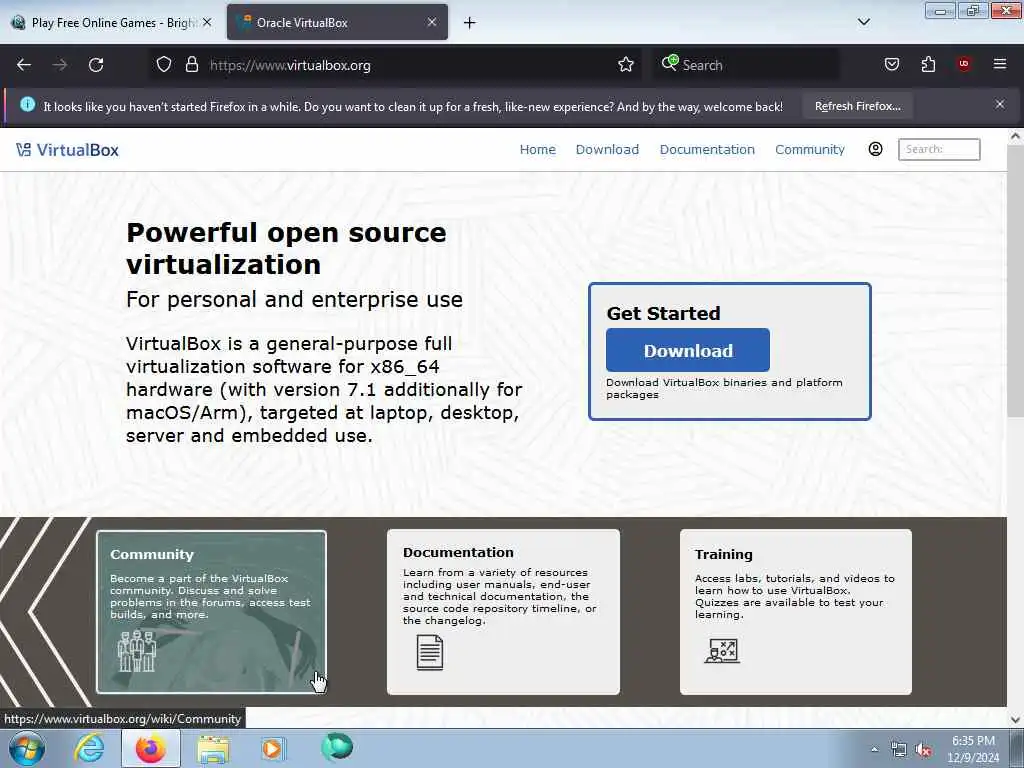Open the Download navigation link

(x=607, y=150)
